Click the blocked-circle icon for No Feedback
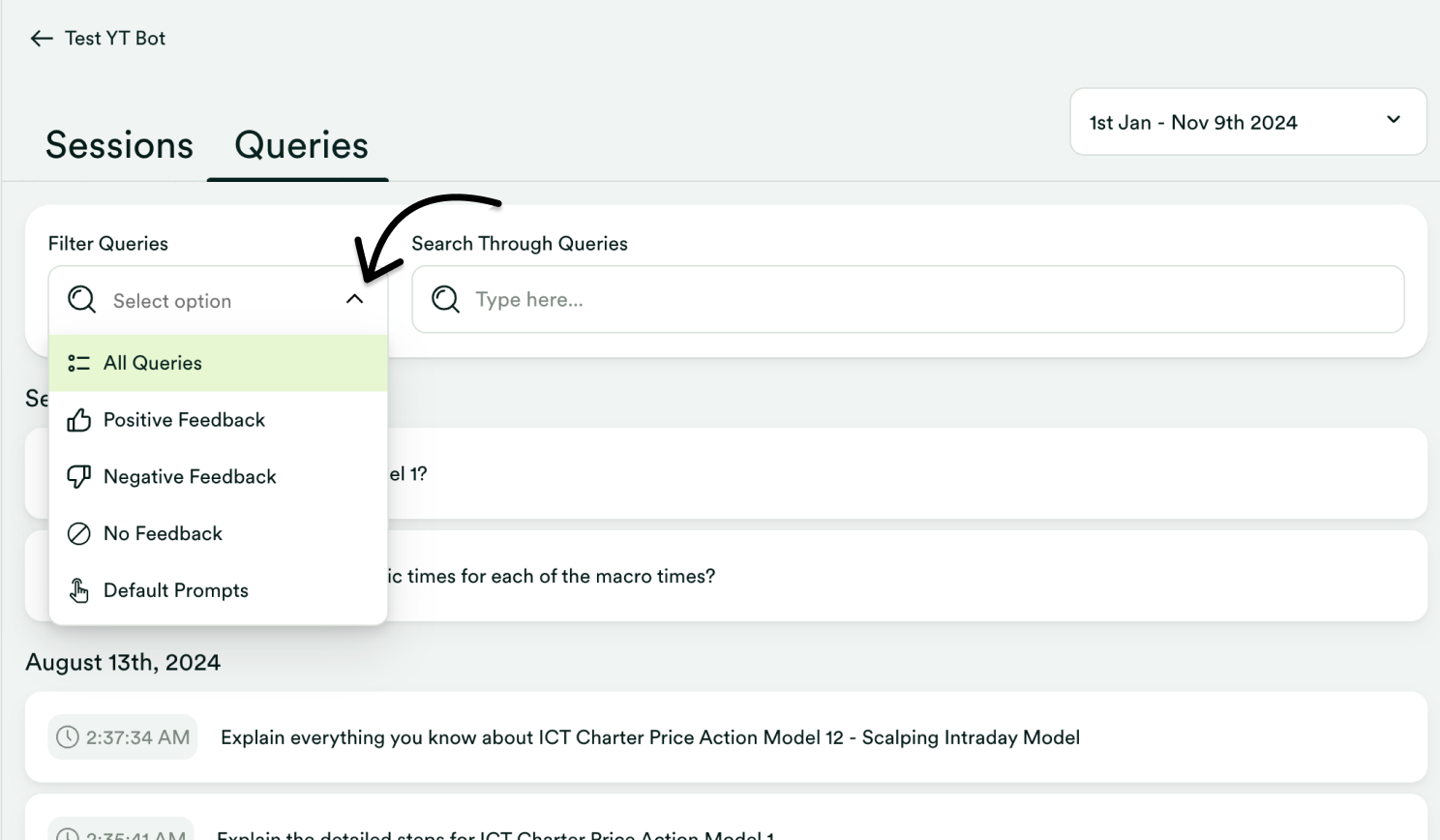1440x840 pixels. pyautogui.click(x=79, y=533)
